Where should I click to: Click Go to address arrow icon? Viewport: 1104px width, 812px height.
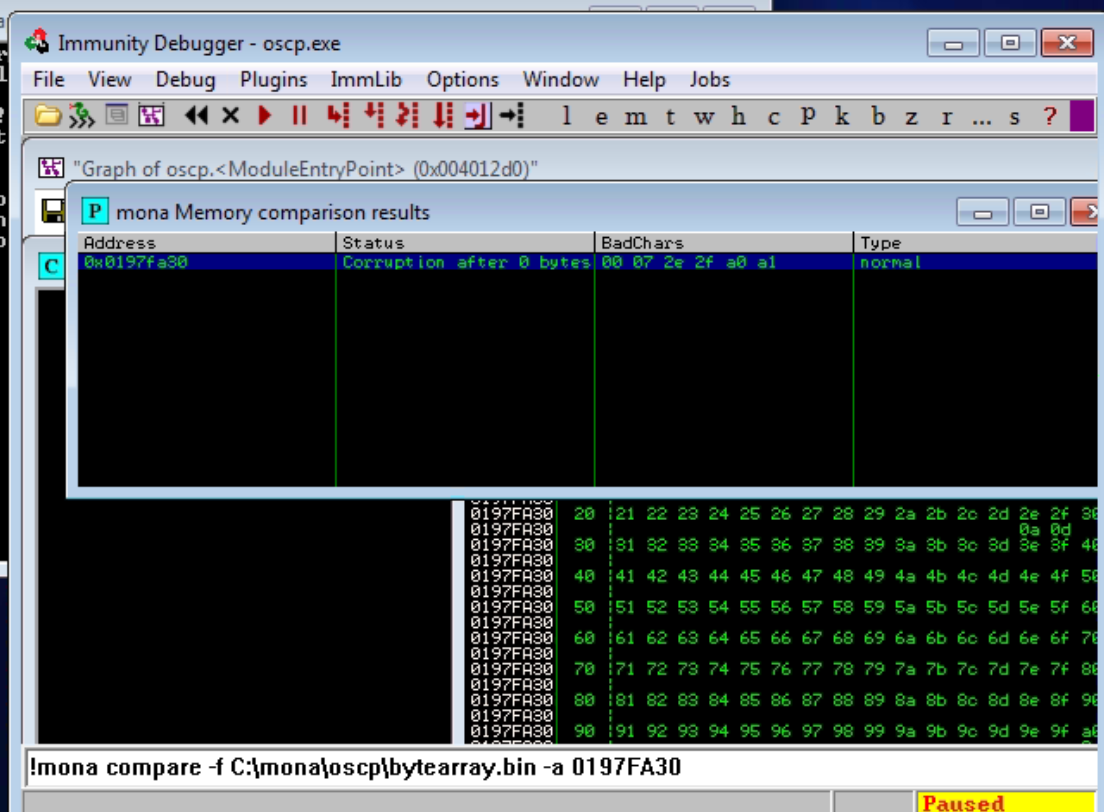coord(512,115)
